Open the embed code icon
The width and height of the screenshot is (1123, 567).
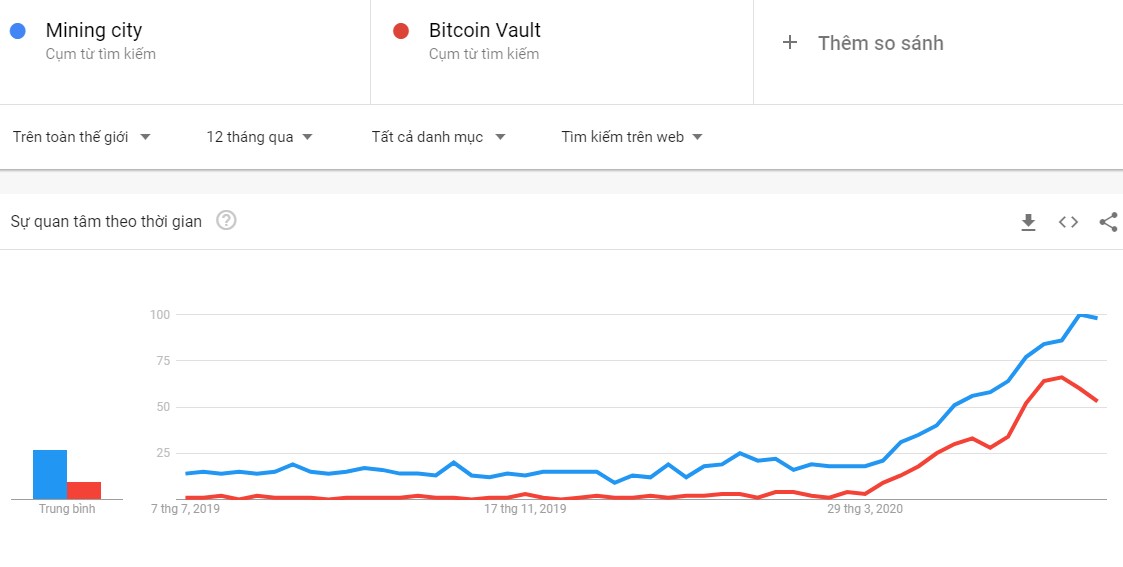point(1068,222)
